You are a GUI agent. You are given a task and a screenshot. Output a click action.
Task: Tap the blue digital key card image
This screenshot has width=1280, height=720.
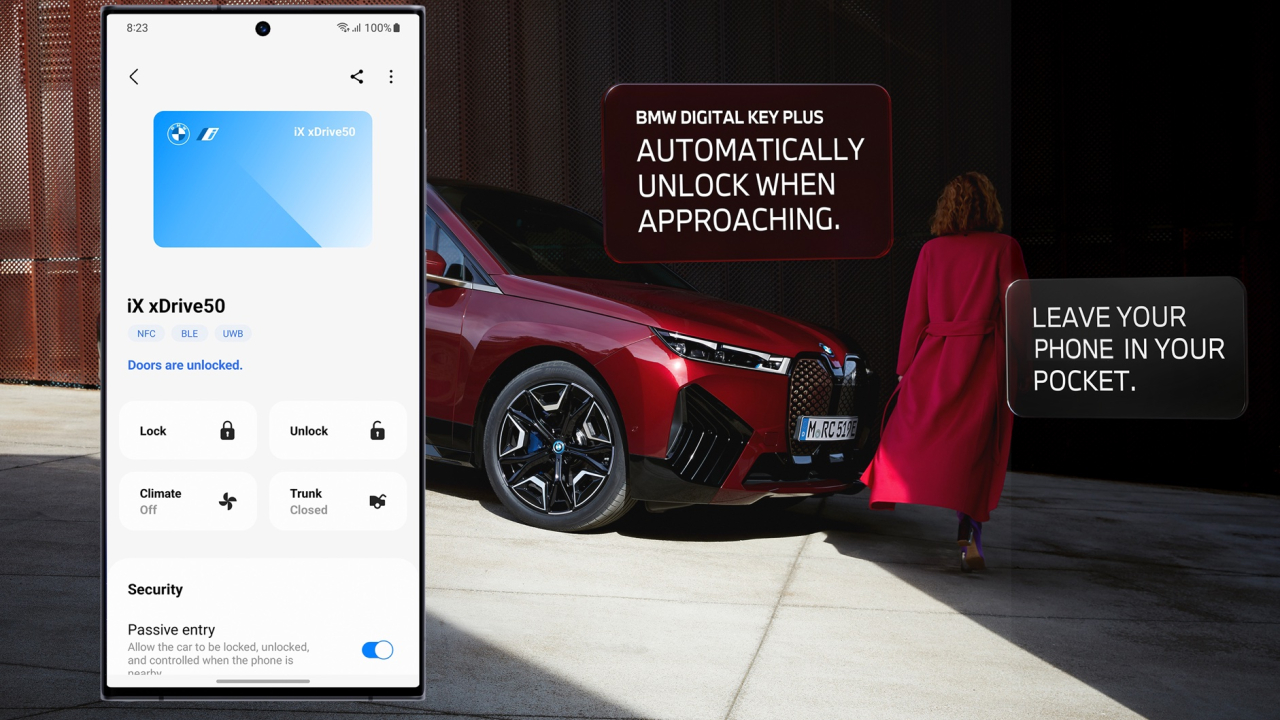point(262,179)
